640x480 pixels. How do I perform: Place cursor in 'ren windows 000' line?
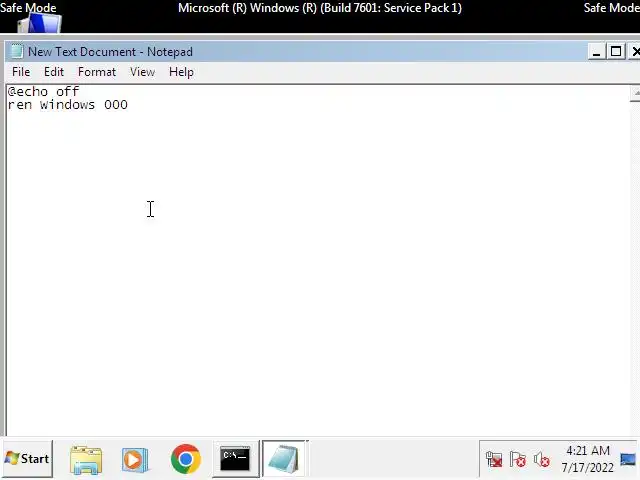click(x=68, y=105)
